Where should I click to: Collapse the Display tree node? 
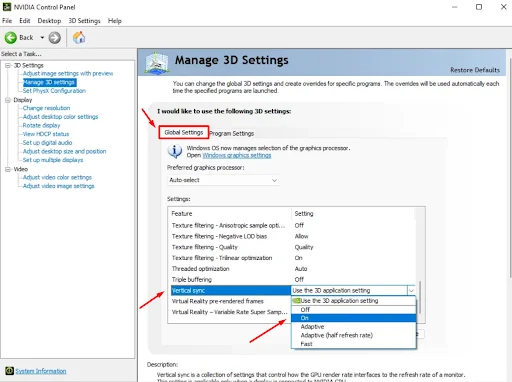click(8, 100)
